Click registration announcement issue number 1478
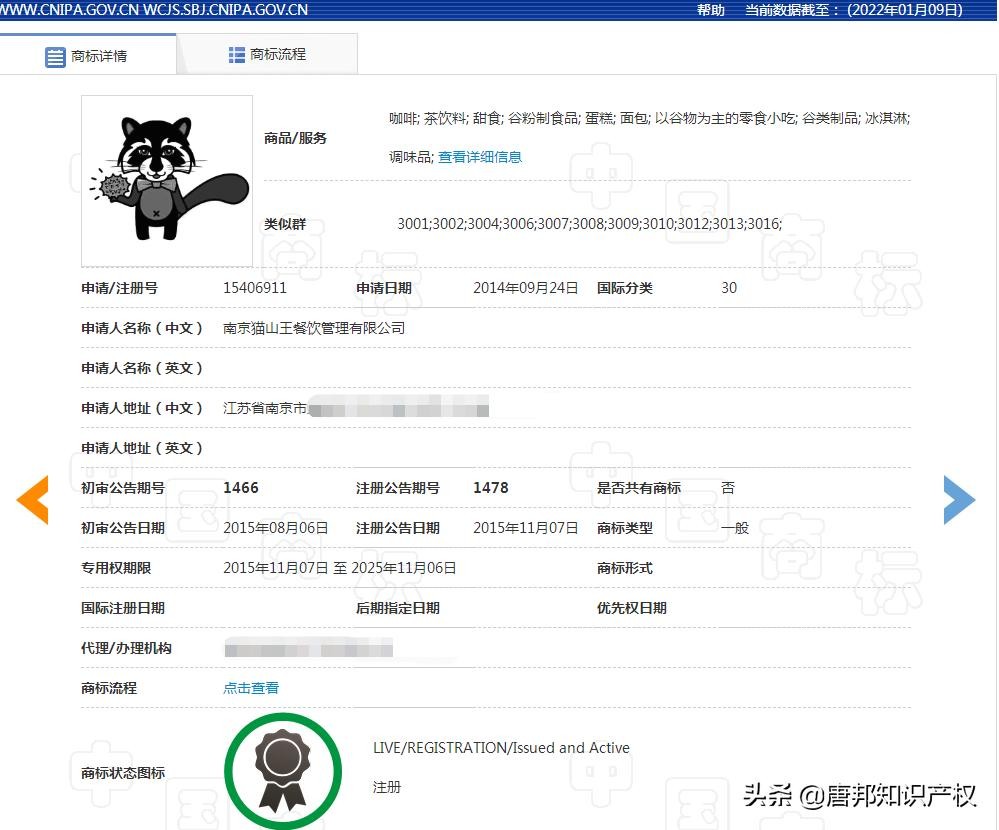 [x=491, y=488]
